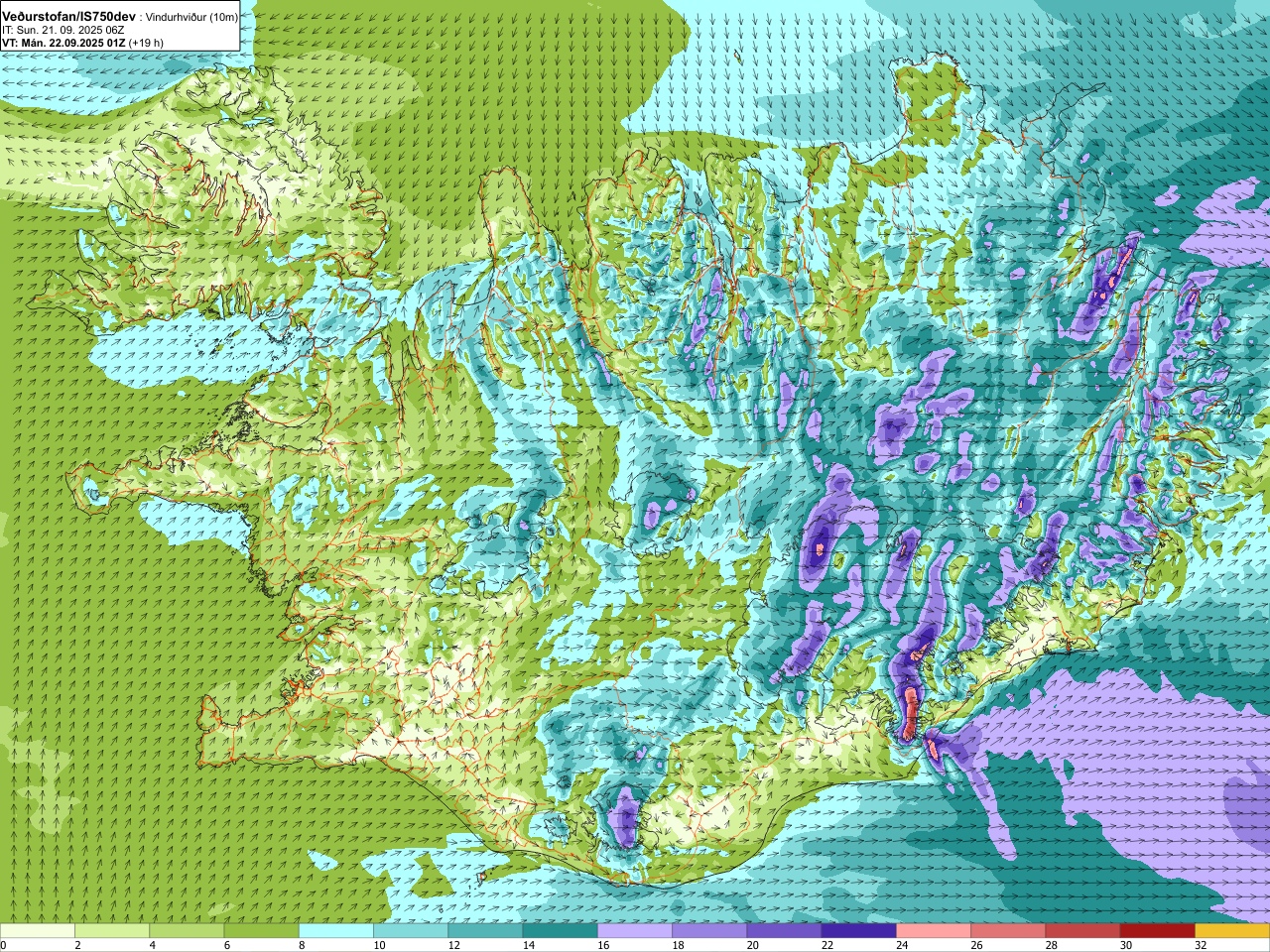The width and height of the screenshot is (1270, 952).
Task: Click the legend scale value '8'
Action: tap(302, 945)
